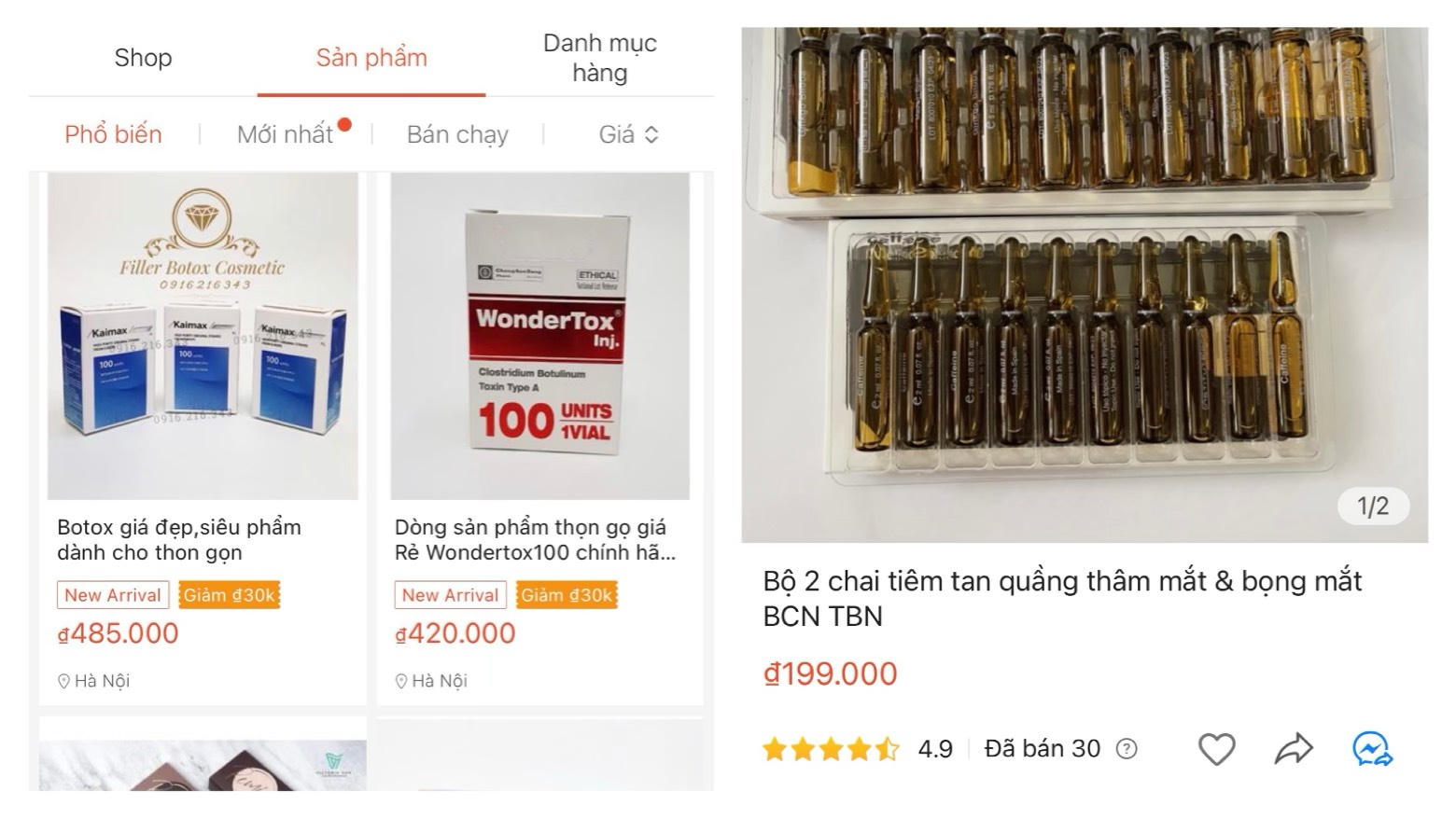
Task: Open the WonderTox 100 Units product image
Action: click(x=539, y=336)
